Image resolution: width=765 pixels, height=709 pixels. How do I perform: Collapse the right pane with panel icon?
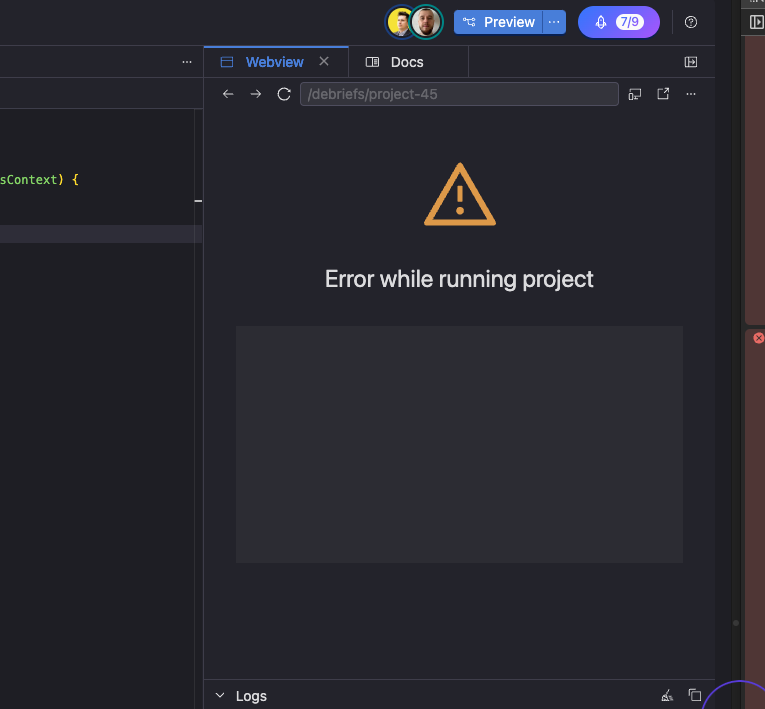[x=690, y=62]
